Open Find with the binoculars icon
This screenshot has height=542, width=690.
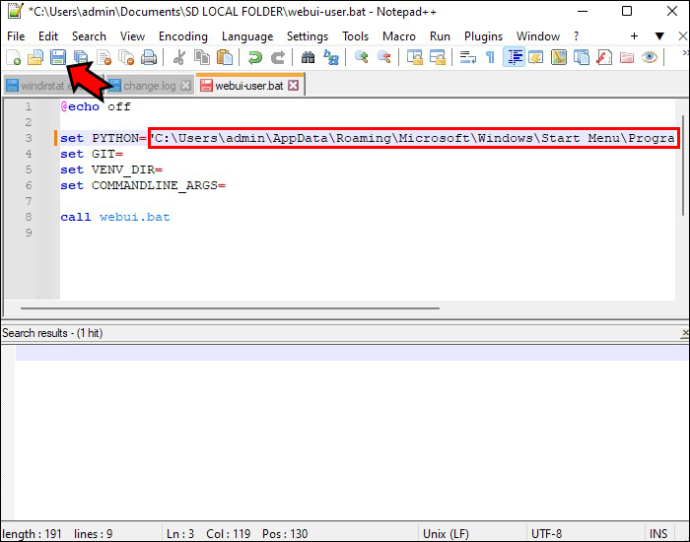point(308,57)
